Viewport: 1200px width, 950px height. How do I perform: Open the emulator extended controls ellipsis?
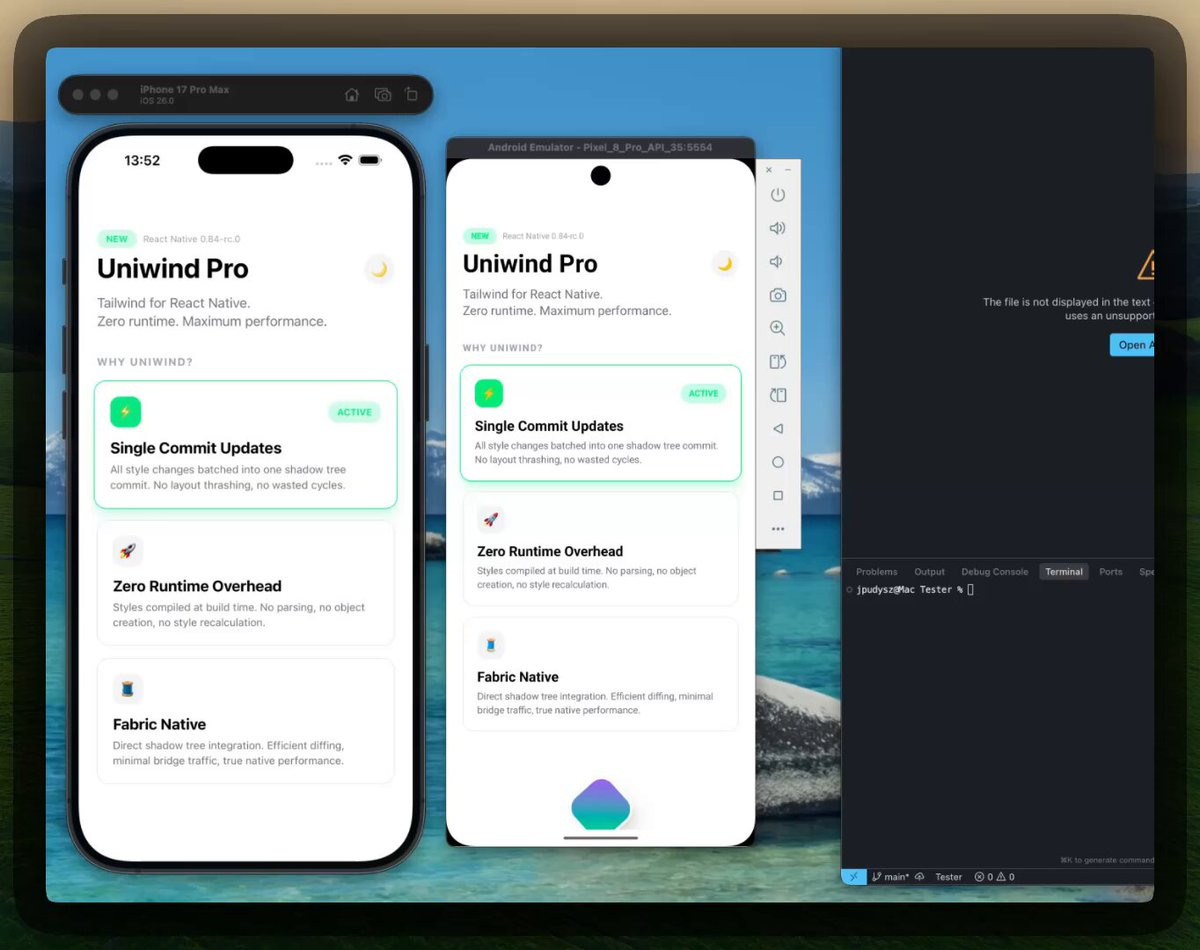pyautogui.click(x=778, y=529)
